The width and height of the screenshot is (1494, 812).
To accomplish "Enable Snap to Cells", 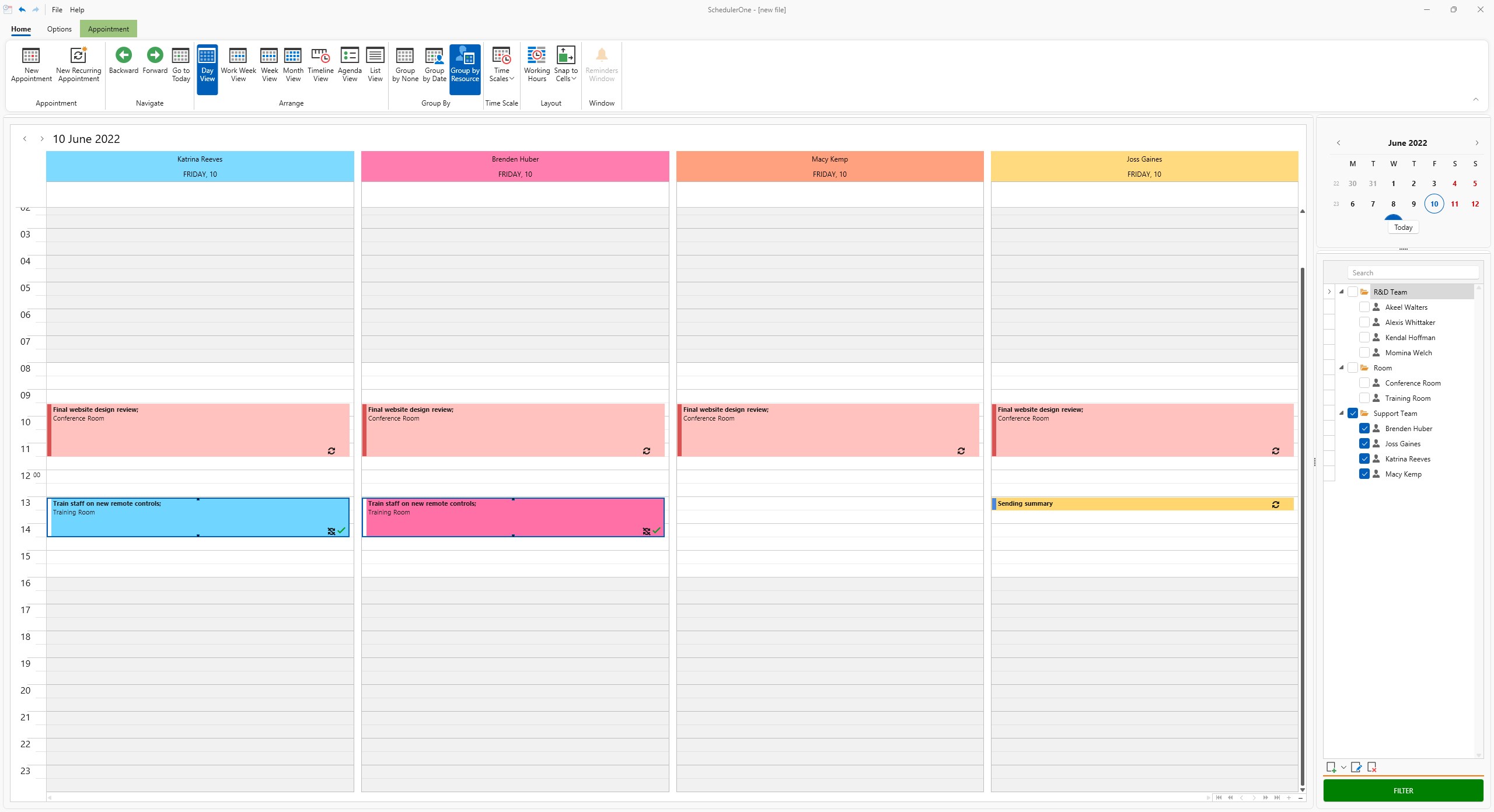I will click(x=565, y=64).
